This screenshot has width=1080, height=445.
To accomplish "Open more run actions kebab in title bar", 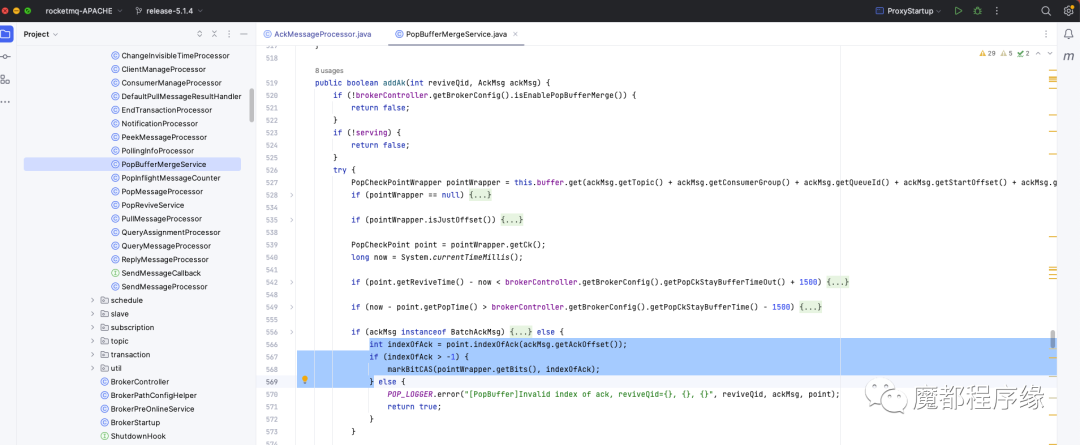I will pos(996,11).
